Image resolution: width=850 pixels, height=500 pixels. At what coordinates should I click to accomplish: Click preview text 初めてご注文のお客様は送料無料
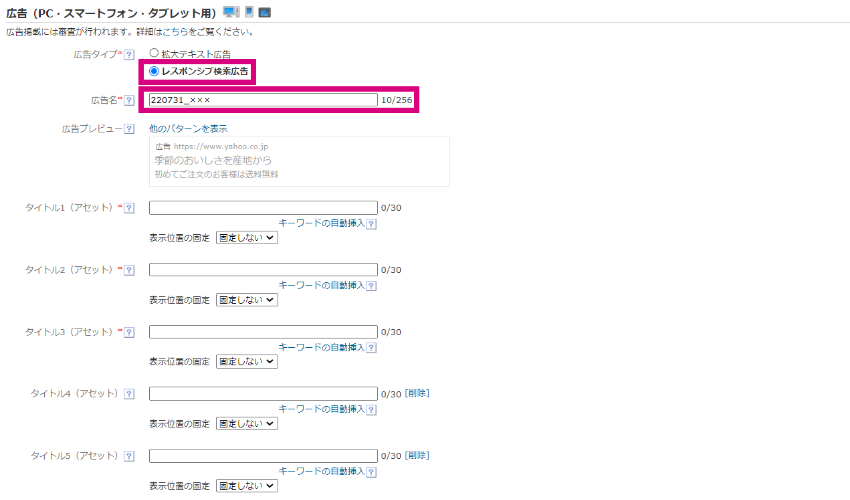216,175
